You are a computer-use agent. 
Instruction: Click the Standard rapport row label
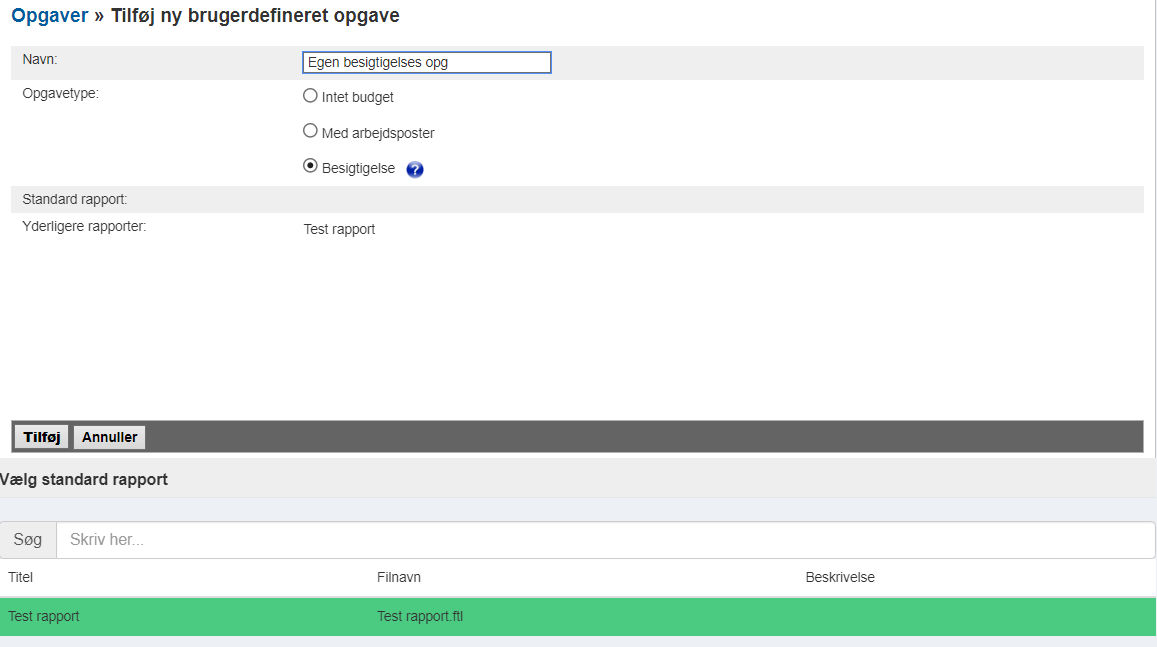point(74,199)
